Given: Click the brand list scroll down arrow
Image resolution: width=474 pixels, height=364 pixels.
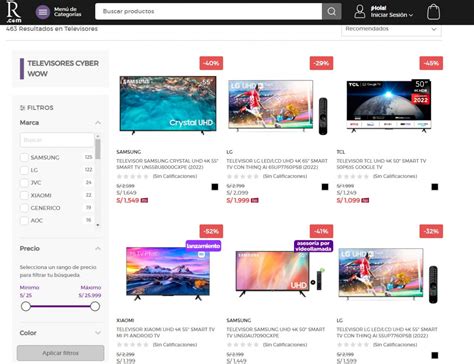Looking at the screenshot, I should 98,225.
